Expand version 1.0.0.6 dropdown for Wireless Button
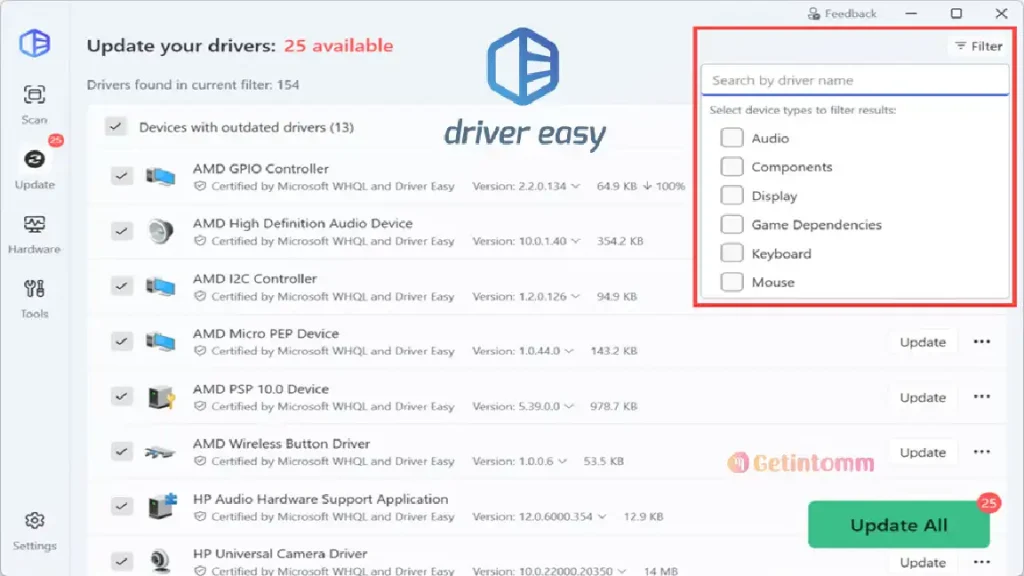Viewport: 1024px width, 576px height. tap(562, 461)
